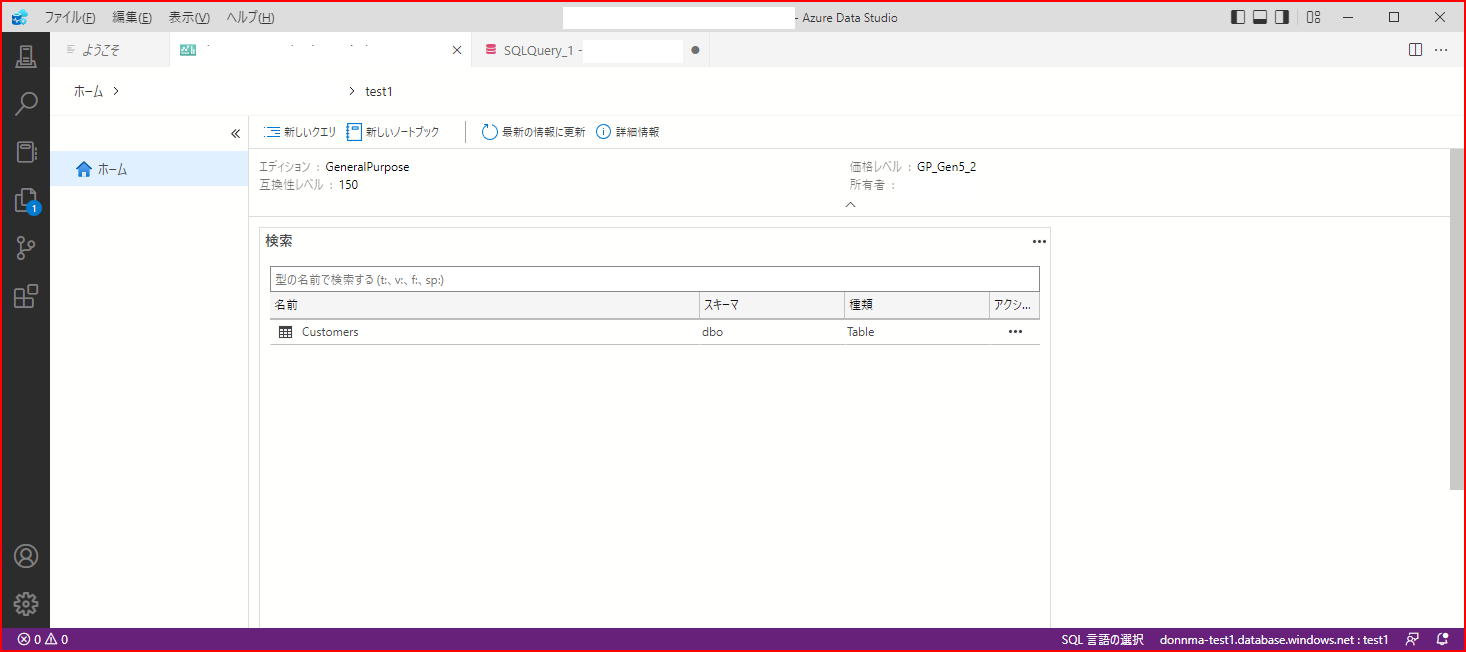Click 最新の情報に更新 refresh button
This screenshot has height=652, width=1466.
533,132
